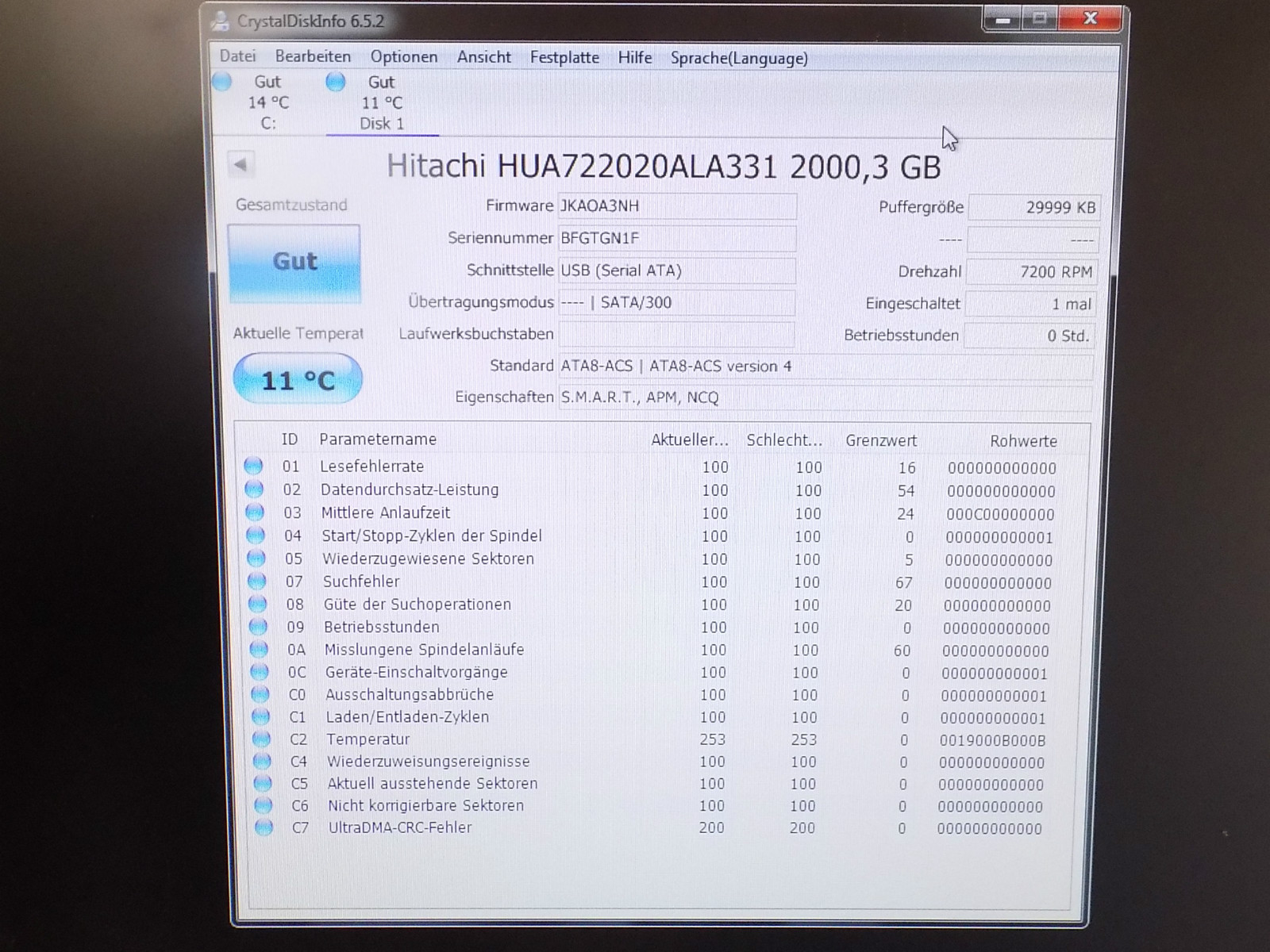Screen dimensions: 1270x952
Task: Click the Übertragungsmodus field SATA/300
Action: [x=676, y=302]
